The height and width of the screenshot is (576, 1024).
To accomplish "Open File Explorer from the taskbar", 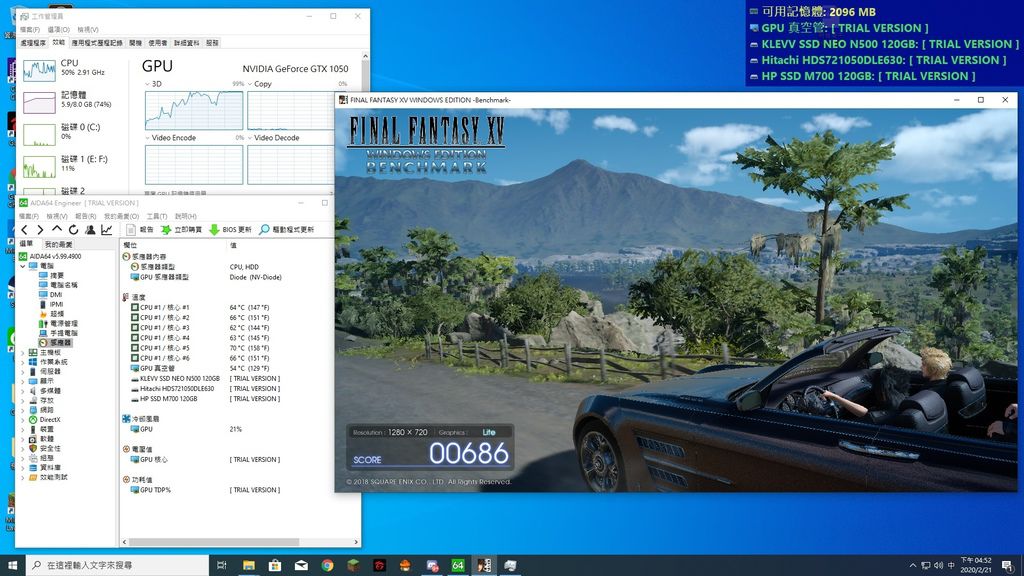I will click(249, 566).
